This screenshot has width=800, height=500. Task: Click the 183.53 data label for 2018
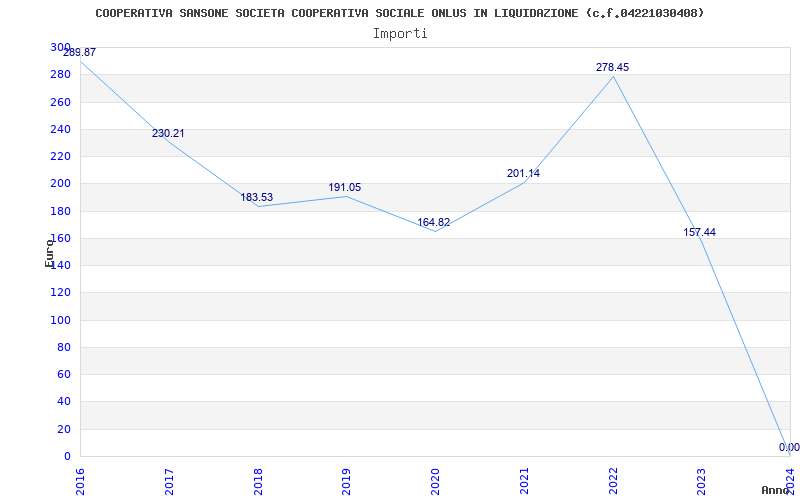coord(257,197)
